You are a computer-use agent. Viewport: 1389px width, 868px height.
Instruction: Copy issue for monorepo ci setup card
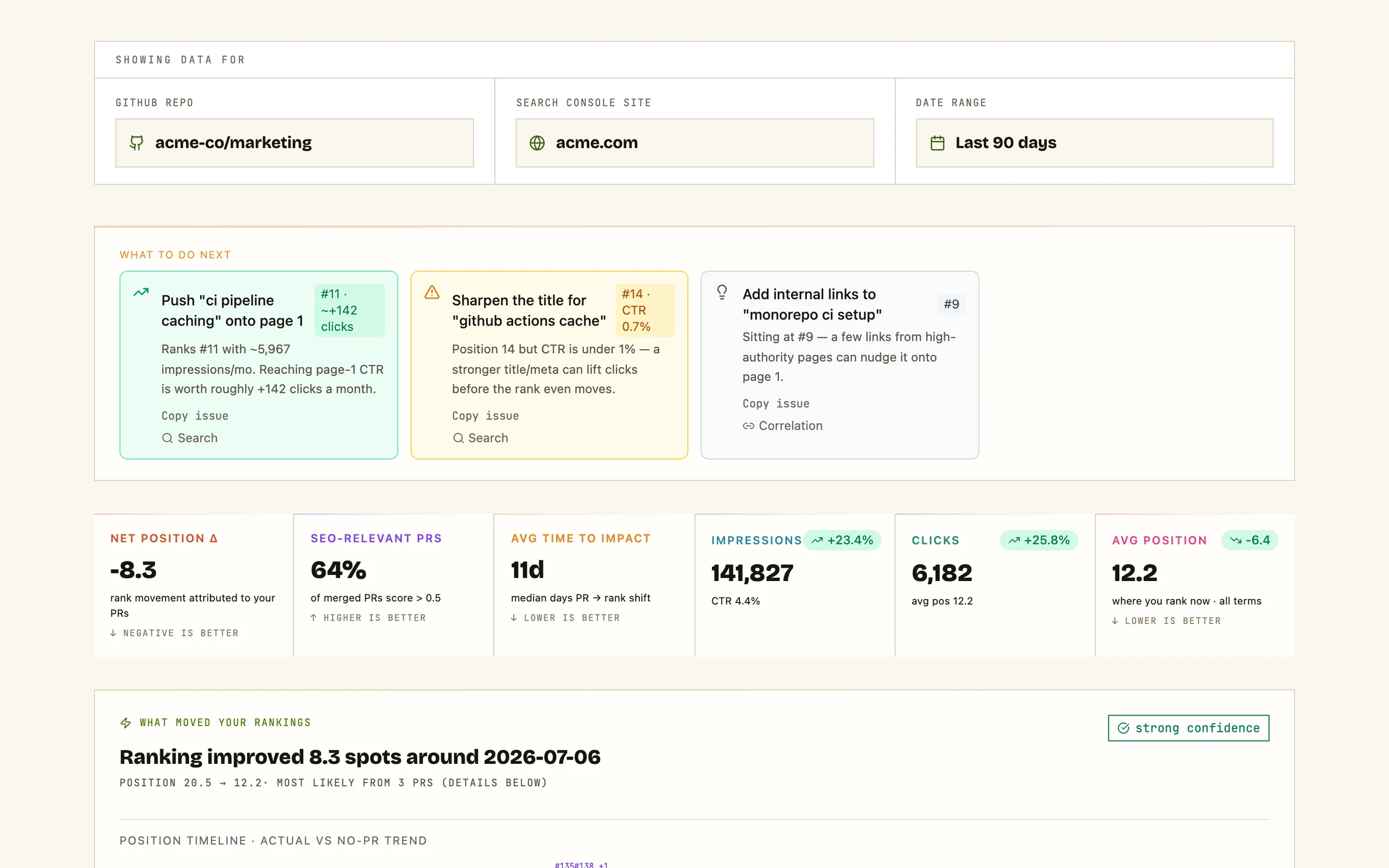[x=775, y=404]
